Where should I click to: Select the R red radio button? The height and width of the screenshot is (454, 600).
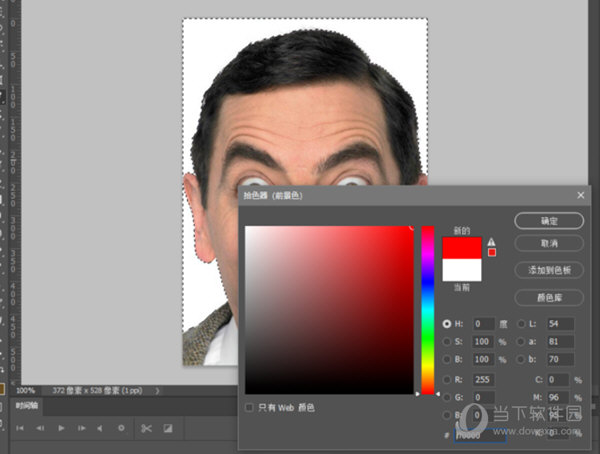pos(446,380)
